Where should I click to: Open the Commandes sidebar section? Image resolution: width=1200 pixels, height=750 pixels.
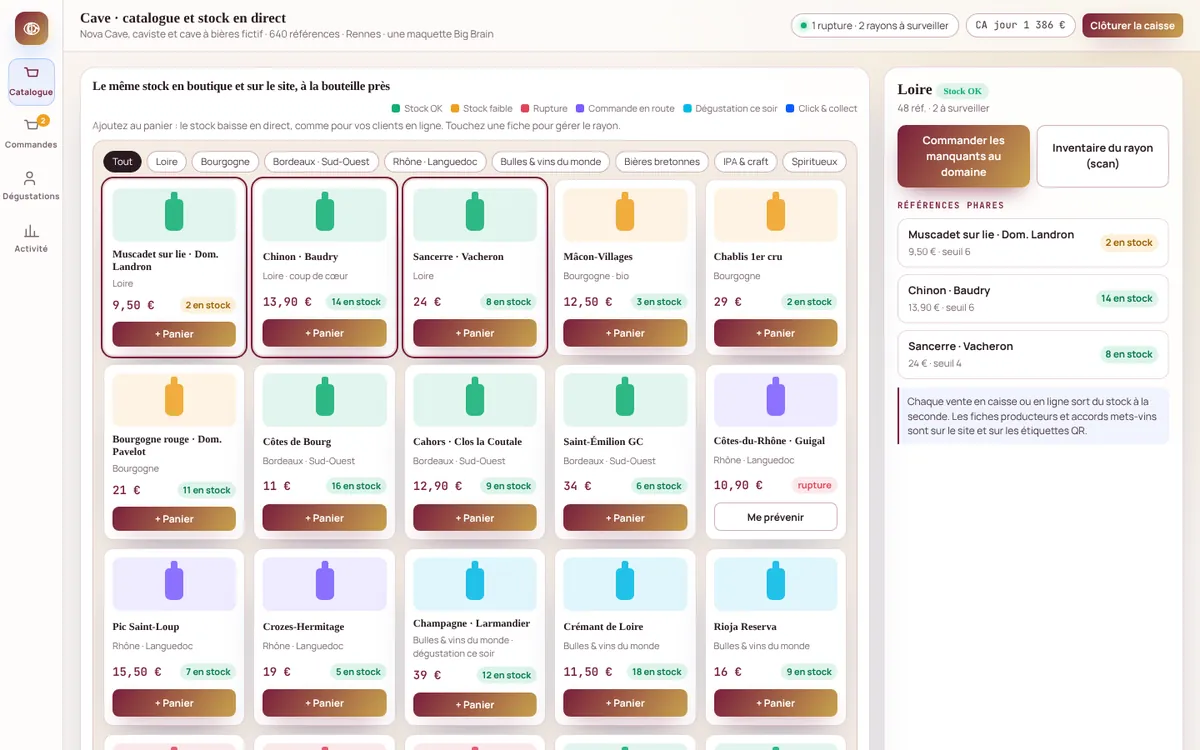31,133
